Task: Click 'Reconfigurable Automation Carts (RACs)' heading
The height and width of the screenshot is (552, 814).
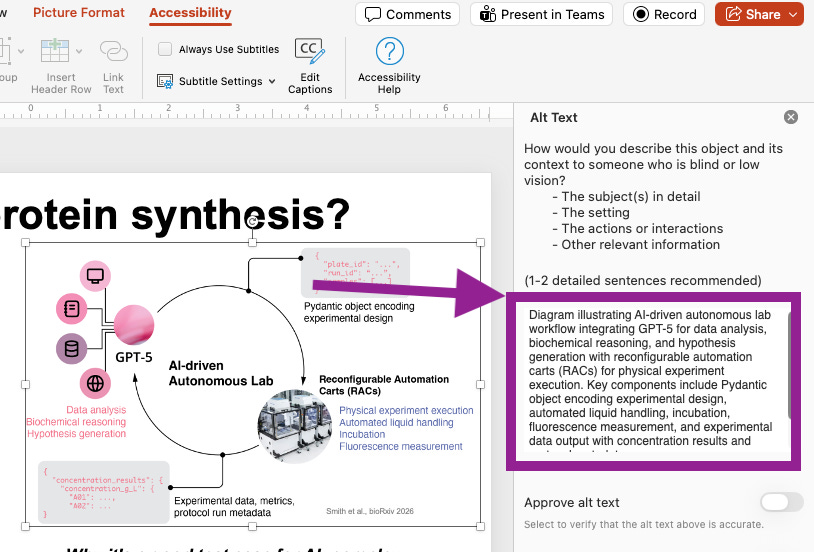Action: [x=384, y=385]
